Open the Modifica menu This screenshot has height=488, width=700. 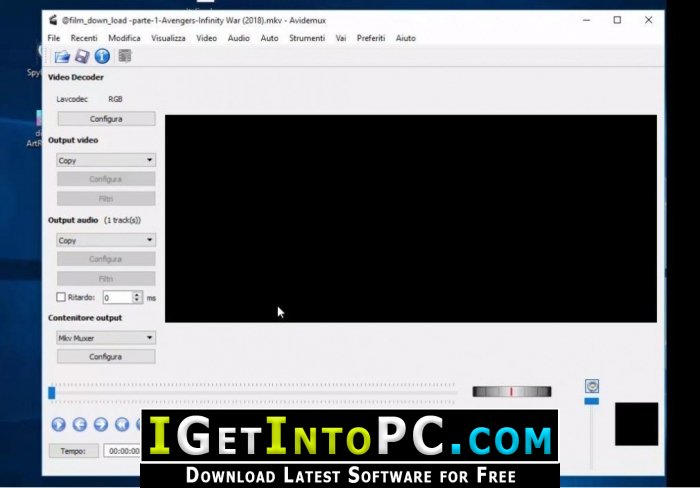pos(124,38)
